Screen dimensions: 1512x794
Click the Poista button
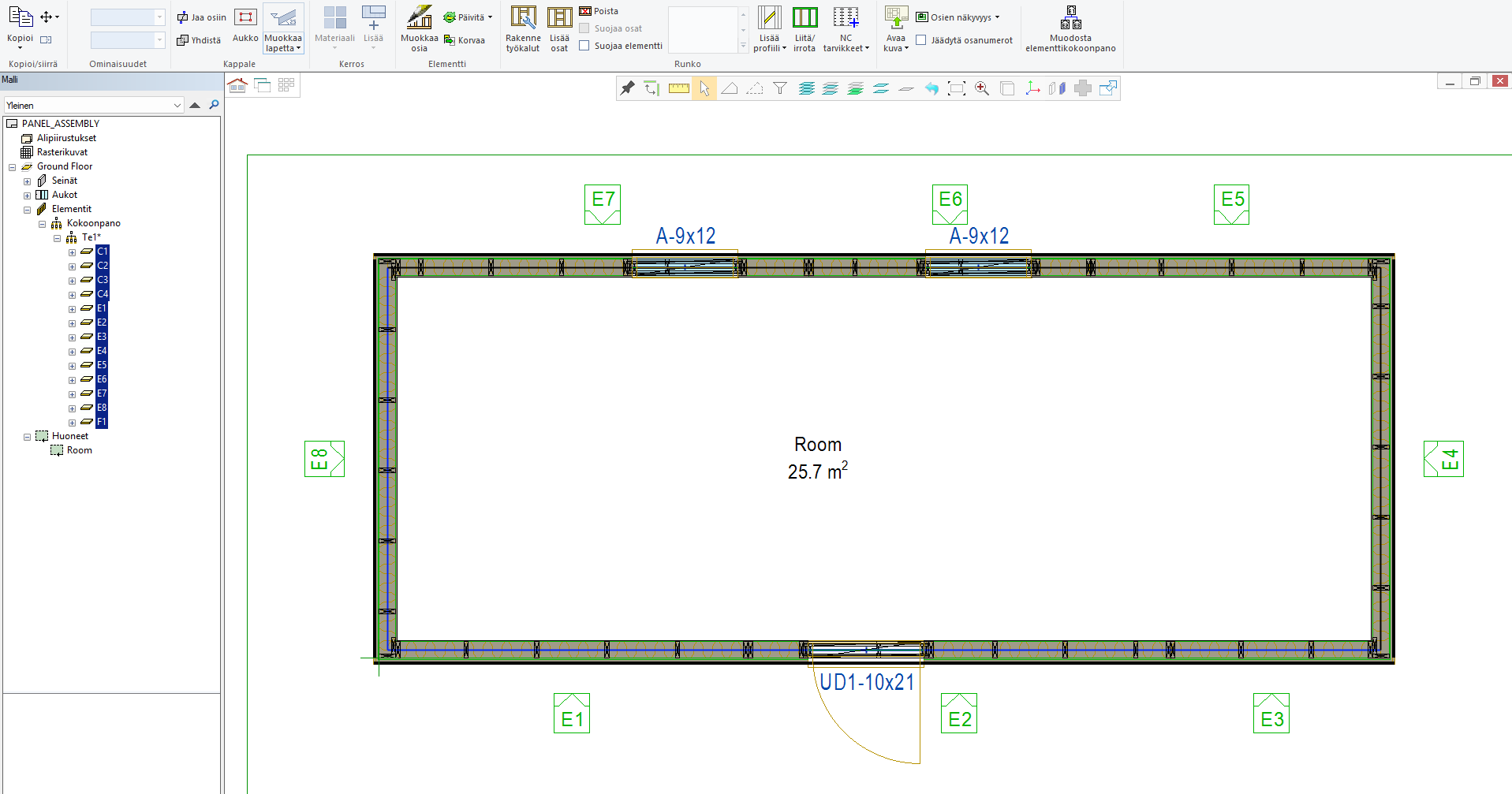point(599,11)
